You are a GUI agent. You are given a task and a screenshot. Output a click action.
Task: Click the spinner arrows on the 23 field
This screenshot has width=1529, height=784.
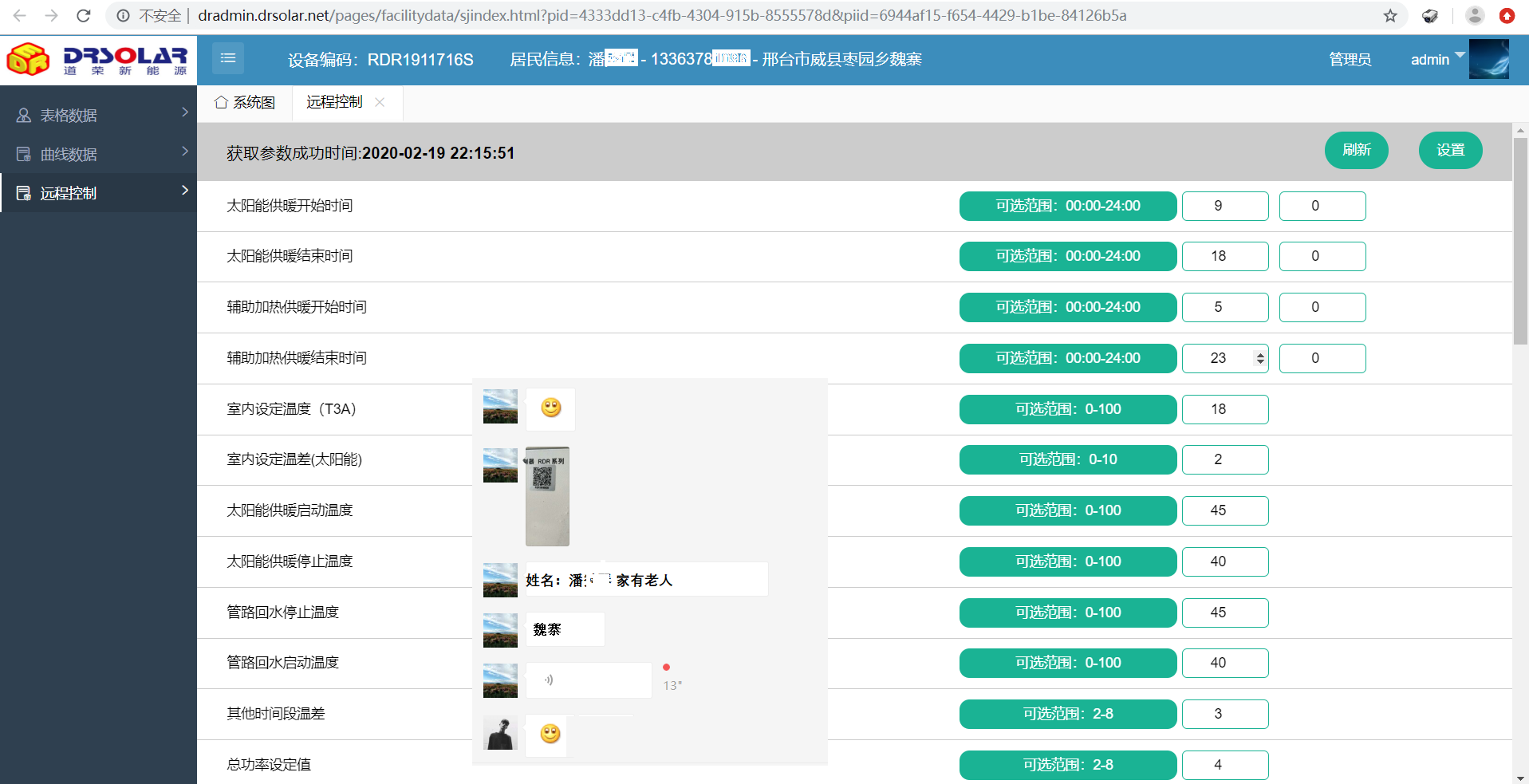1260,358
